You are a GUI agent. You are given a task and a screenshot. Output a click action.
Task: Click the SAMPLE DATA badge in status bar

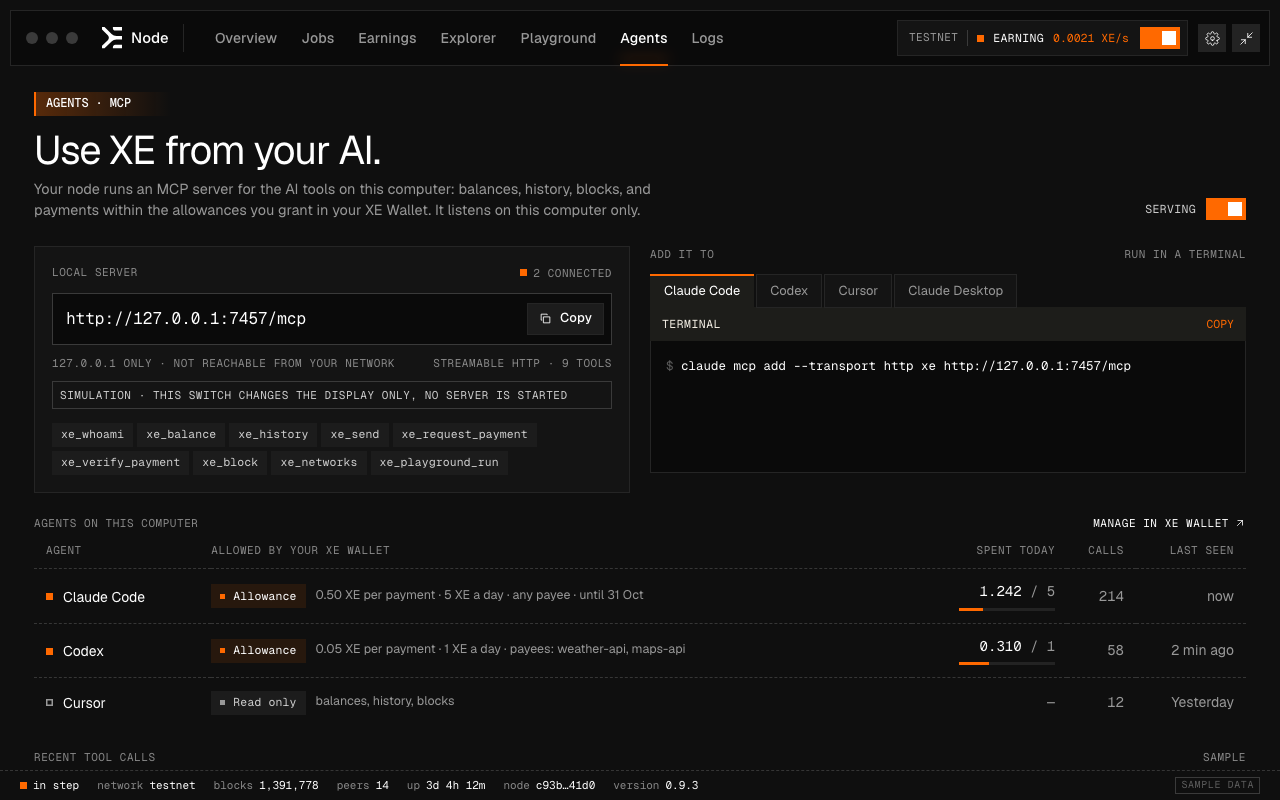coord(1217,785)
